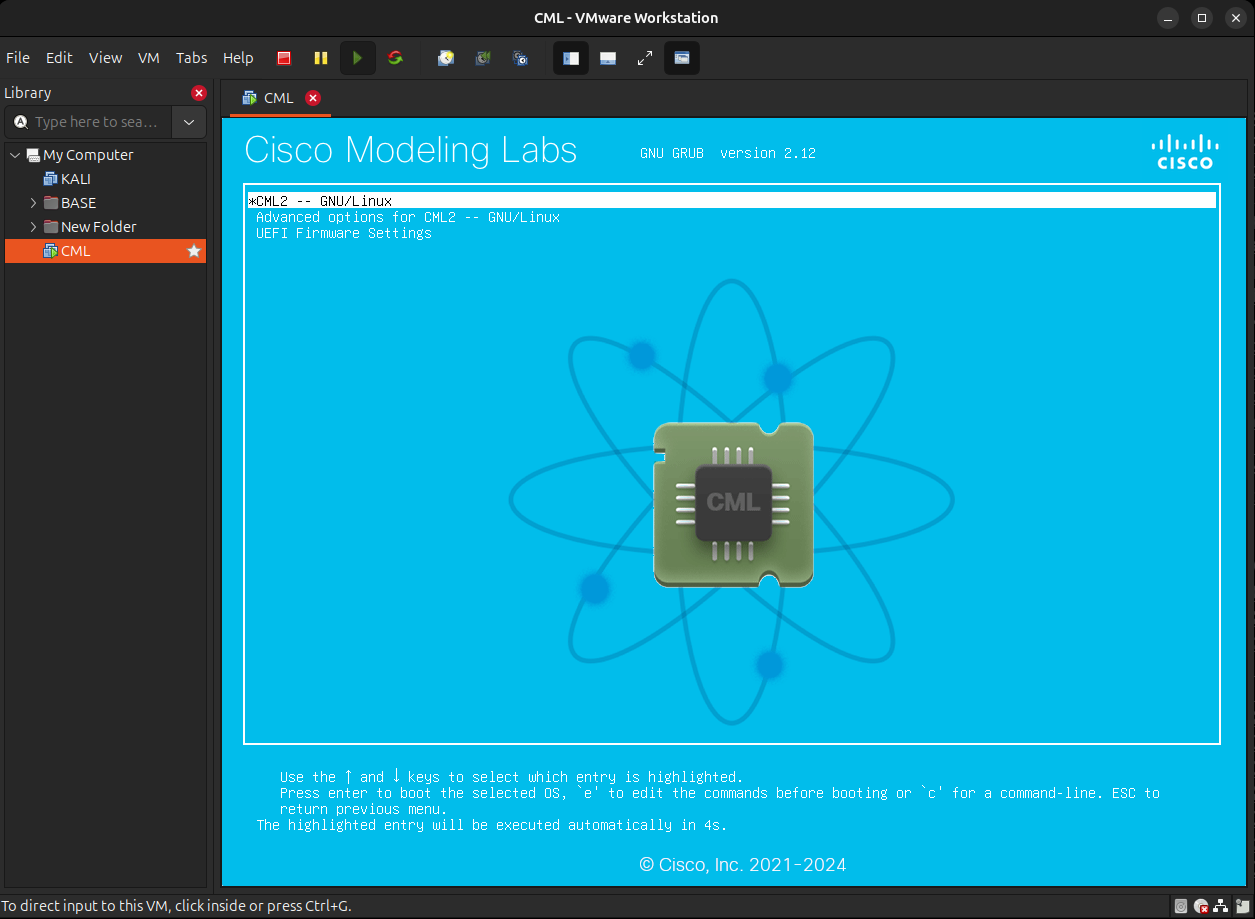This screenshot has width=1255, height=919.
Task: Open the Snapshot Manager icon
Action: 520,58
